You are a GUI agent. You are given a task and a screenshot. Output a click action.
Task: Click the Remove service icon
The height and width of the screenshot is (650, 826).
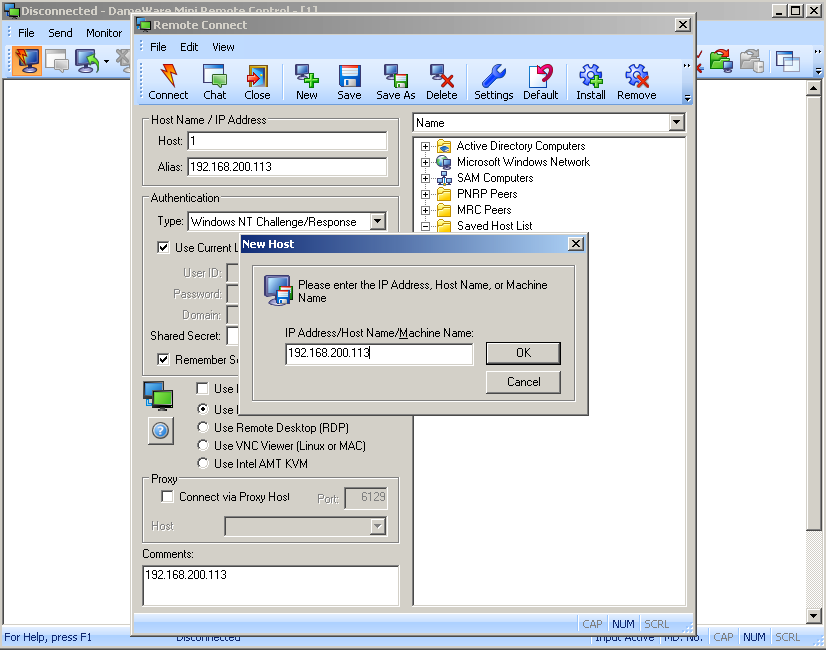point(636,82)
